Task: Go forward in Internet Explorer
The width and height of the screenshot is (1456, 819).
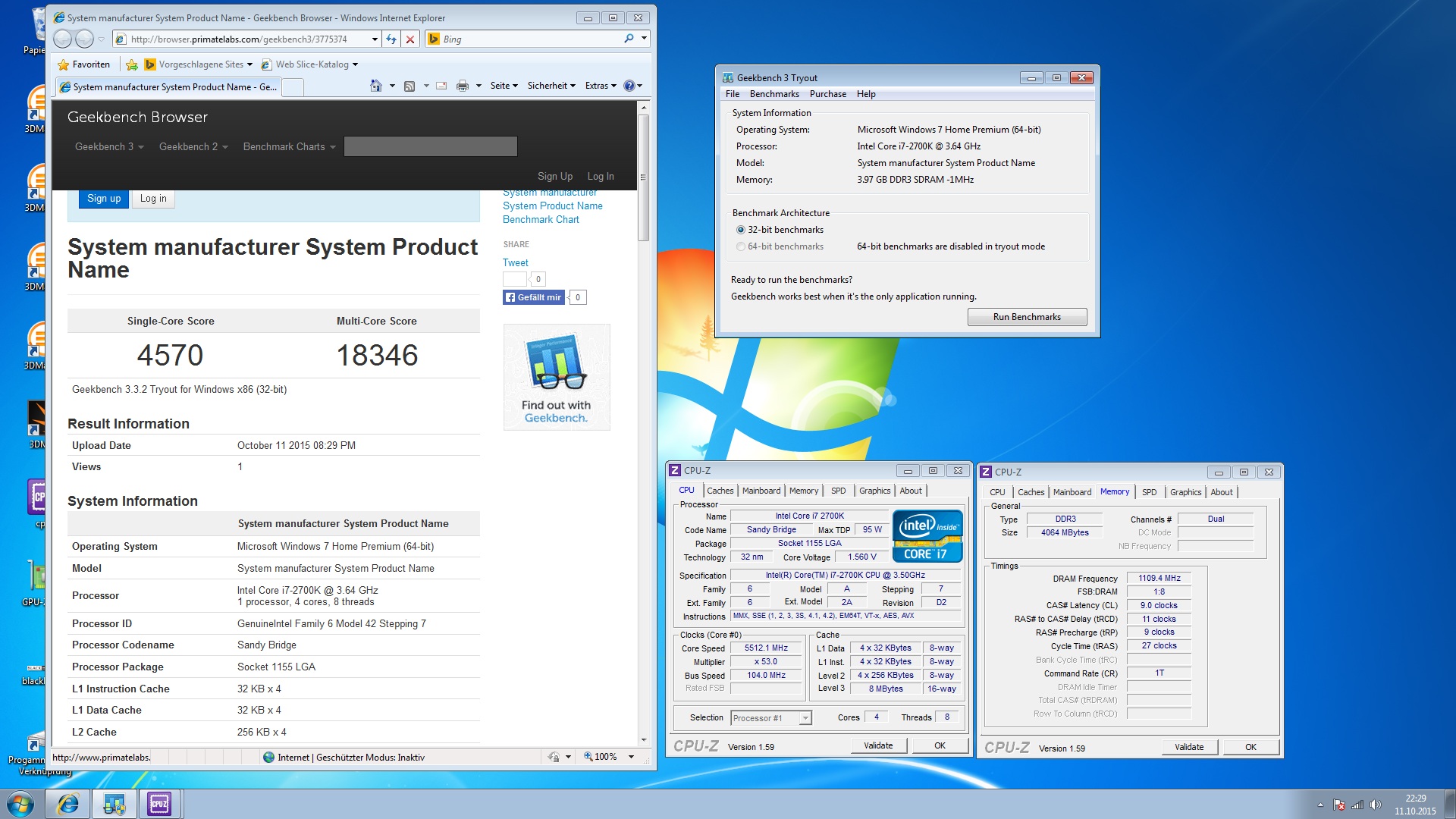Action: 85,39
